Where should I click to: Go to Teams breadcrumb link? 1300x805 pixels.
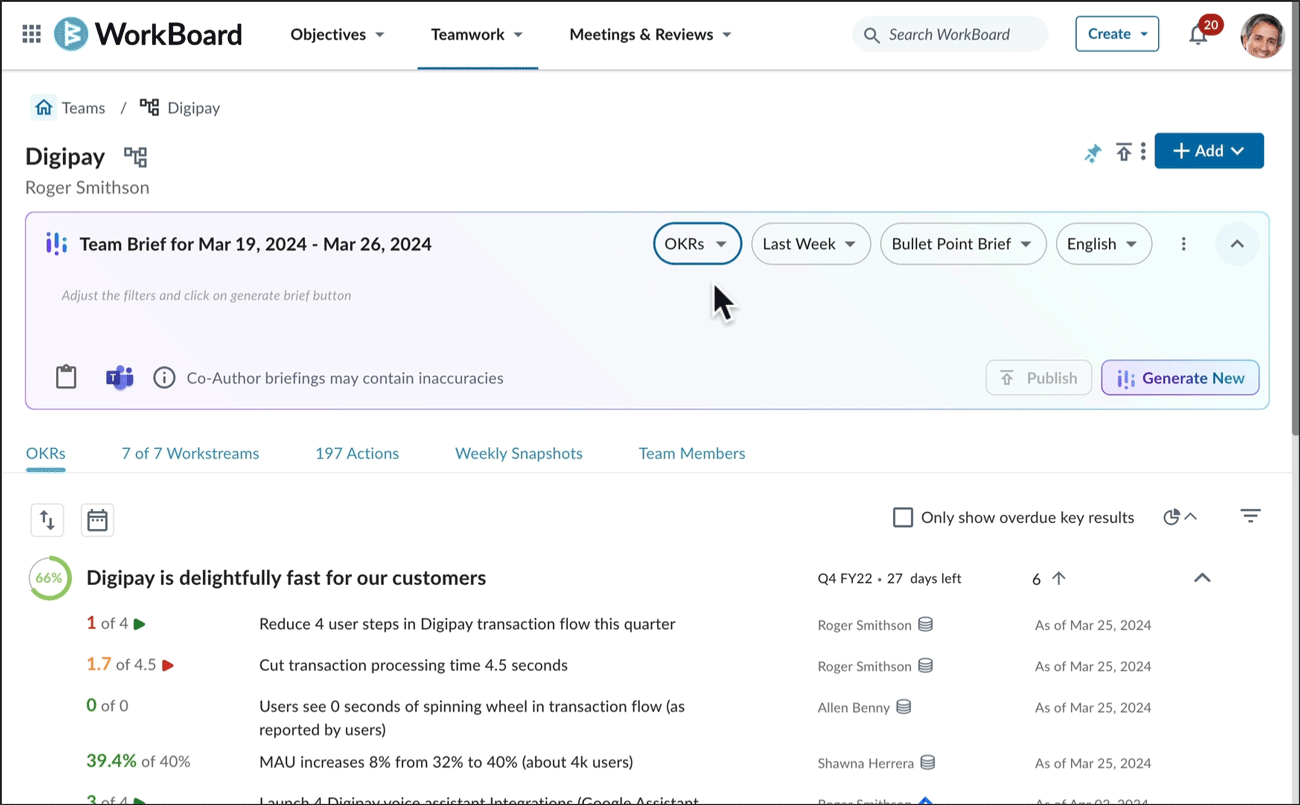(83, 107)
